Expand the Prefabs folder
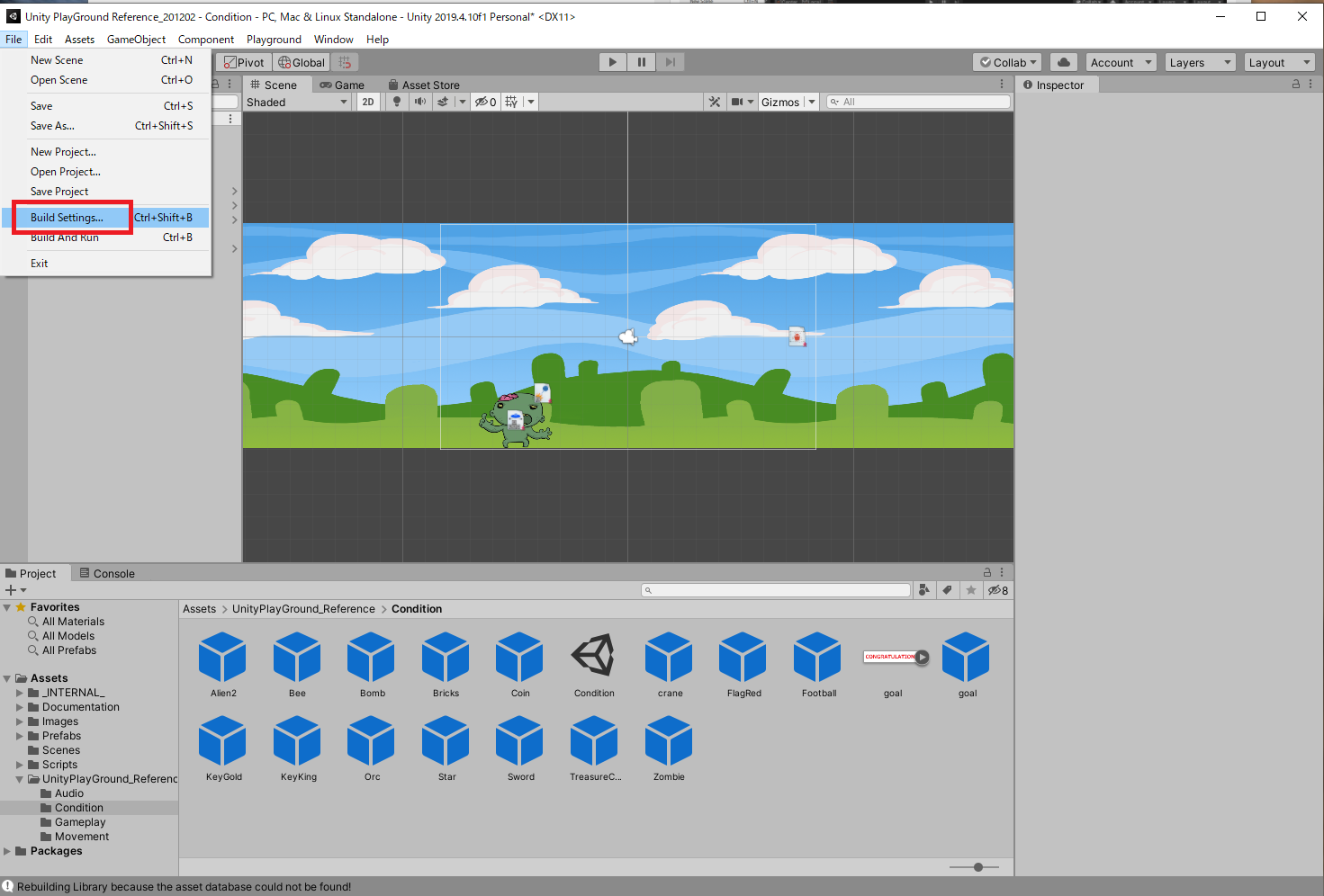Image resolution: width=1324 pixels, height=896 pixels. [x=20, y=736]
